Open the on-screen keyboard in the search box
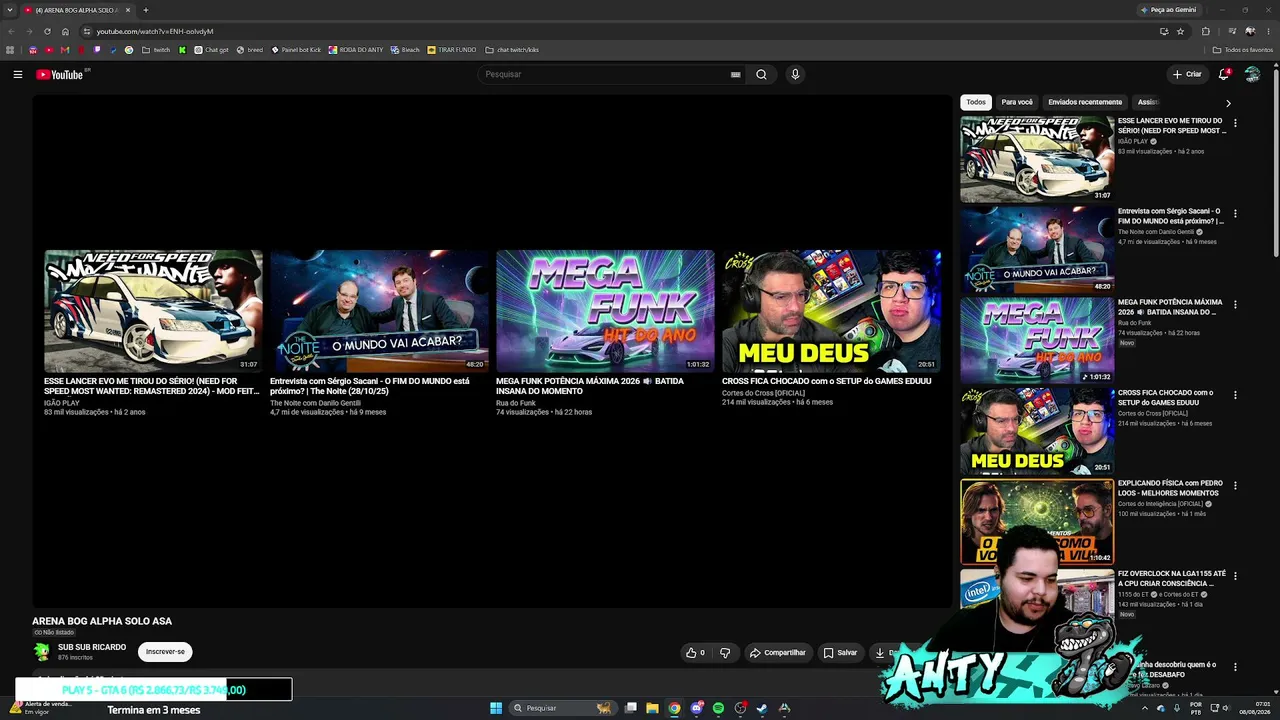 736,74
